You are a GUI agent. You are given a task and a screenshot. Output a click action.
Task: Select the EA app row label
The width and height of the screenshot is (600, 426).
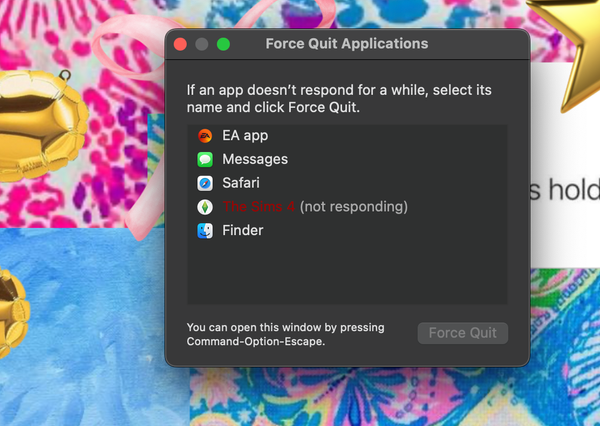[245, 135]
